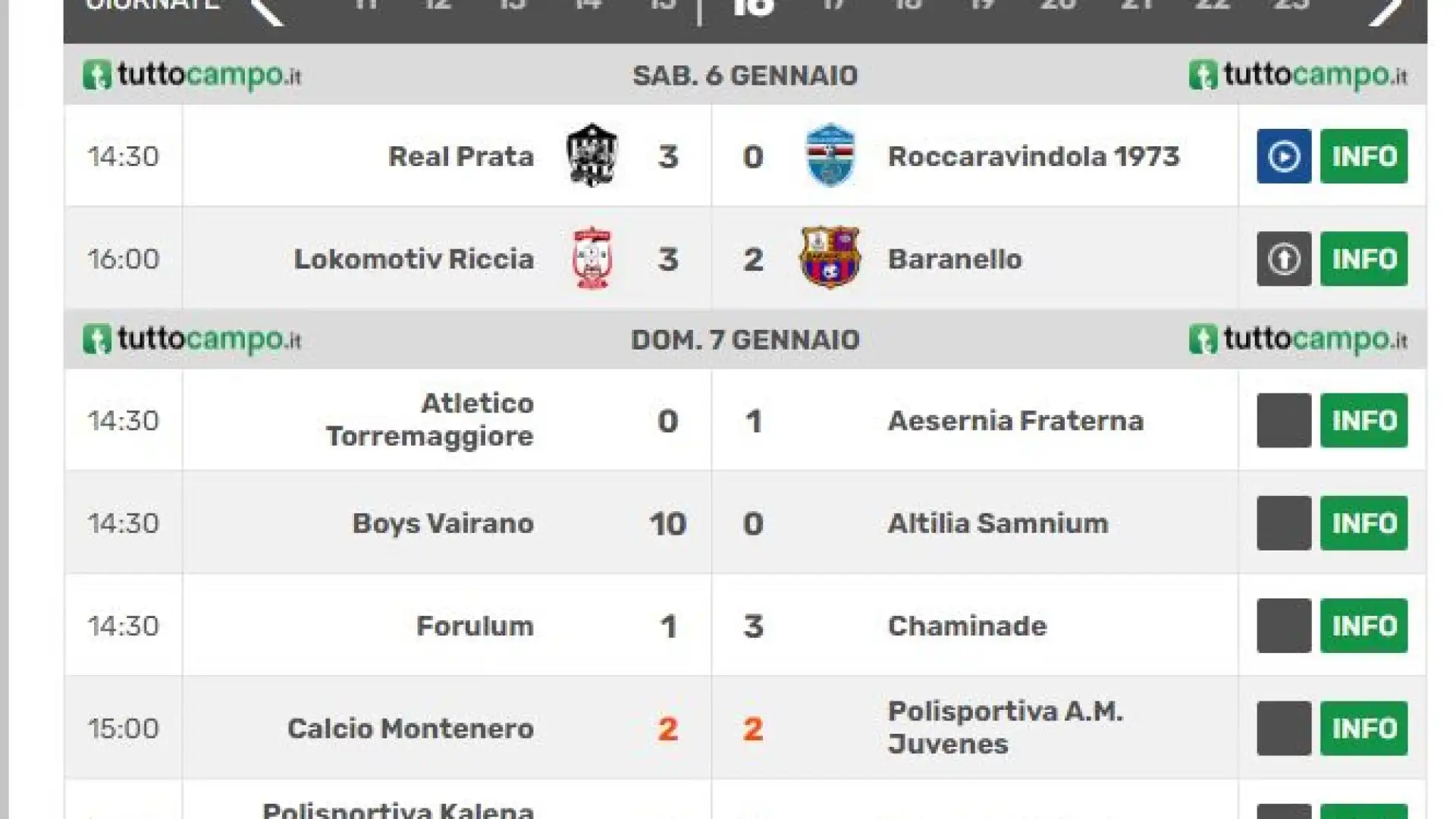Select matchday 16 in the giornate bar

(753, 8)
